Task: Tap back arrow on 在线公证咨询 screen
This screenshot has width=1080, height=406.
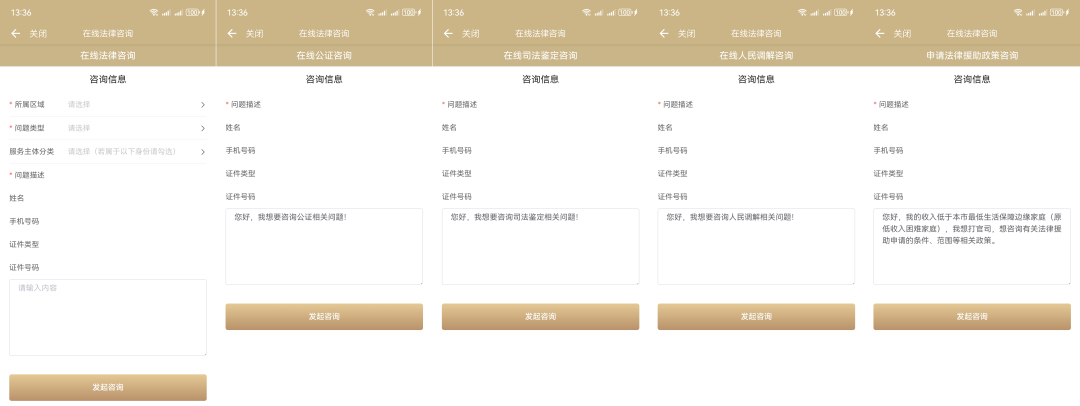Action: (x=232, y=33)
